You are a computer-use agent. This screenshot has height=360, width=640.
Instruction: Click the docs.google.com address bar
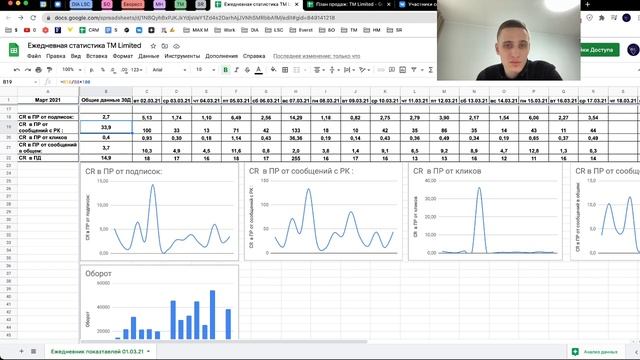coord(239,18)
